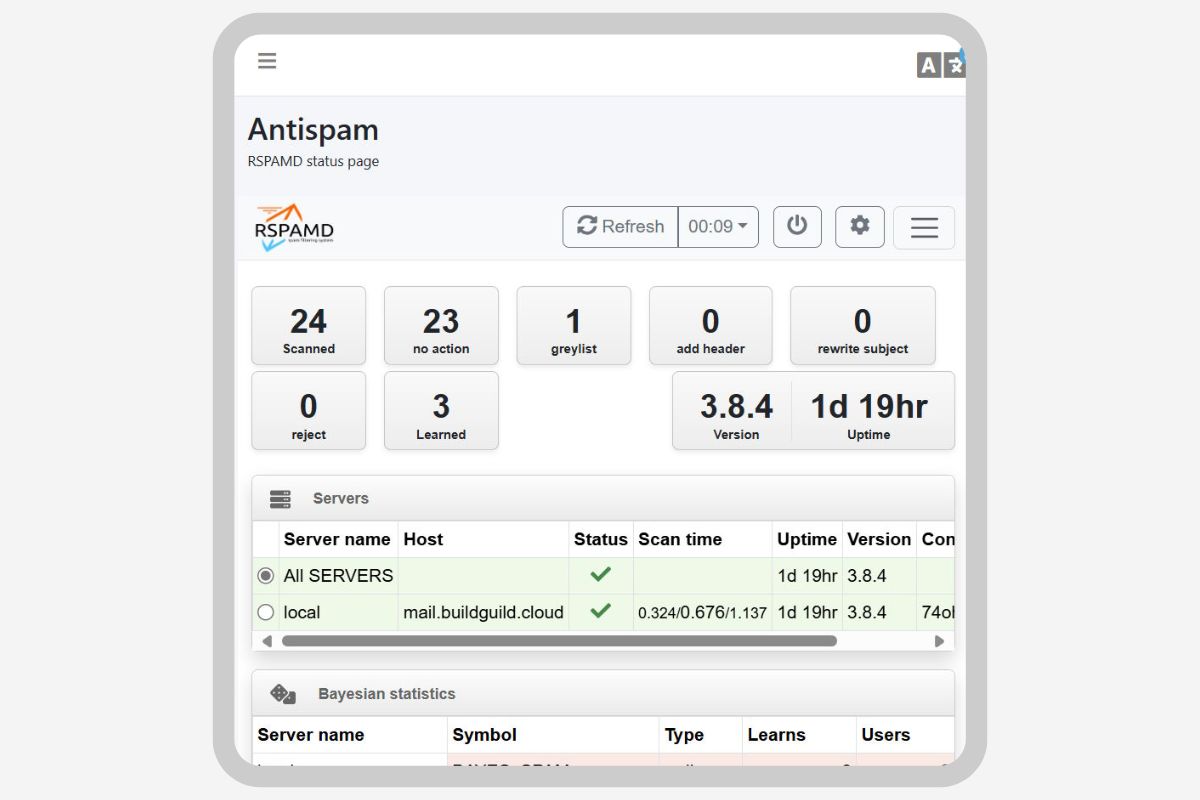Select the All SERVERS radio button

[266, 576]
